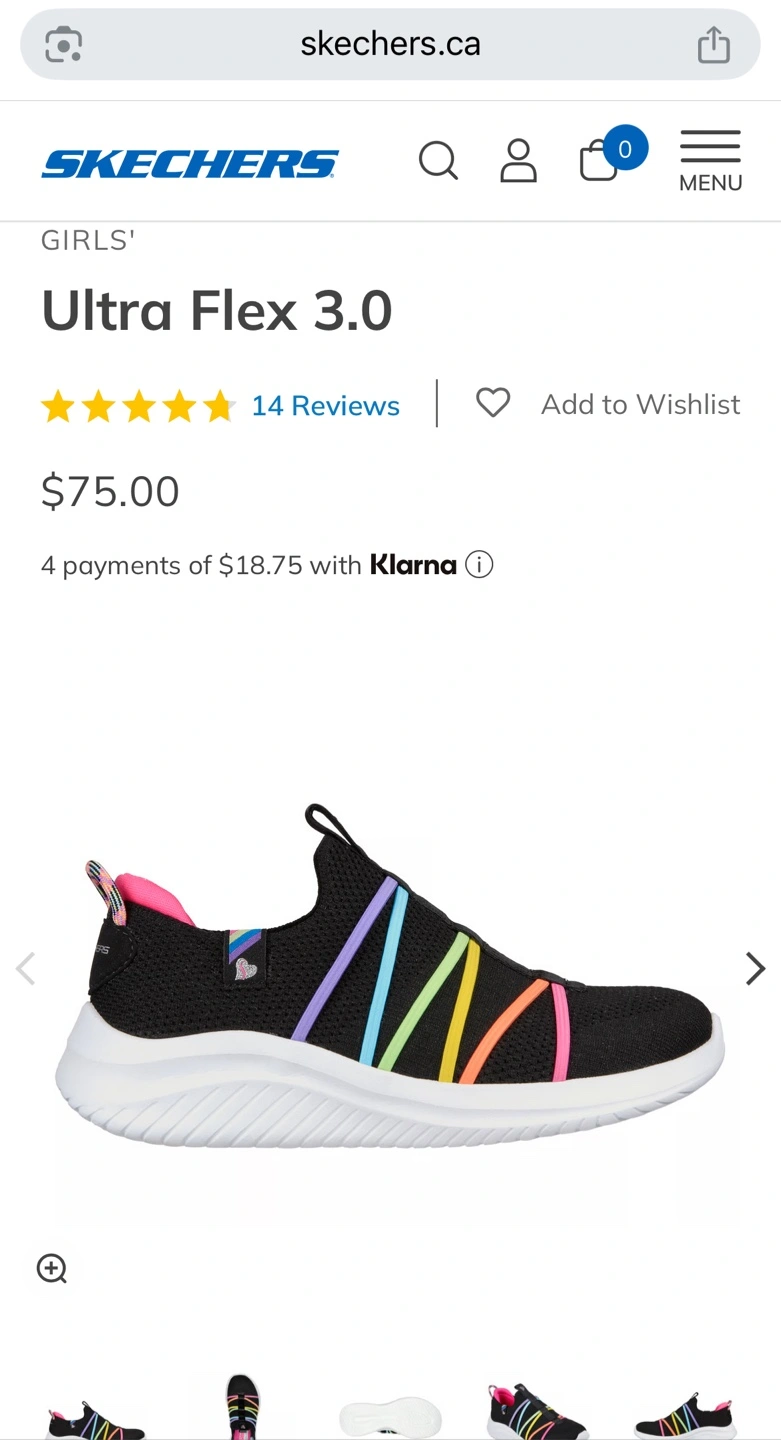The height and width of the screenshot is (1440, 781).
Task: Tap the camera lens search icon in address bar
Action: pyautogui.click(x=64, y=44)
